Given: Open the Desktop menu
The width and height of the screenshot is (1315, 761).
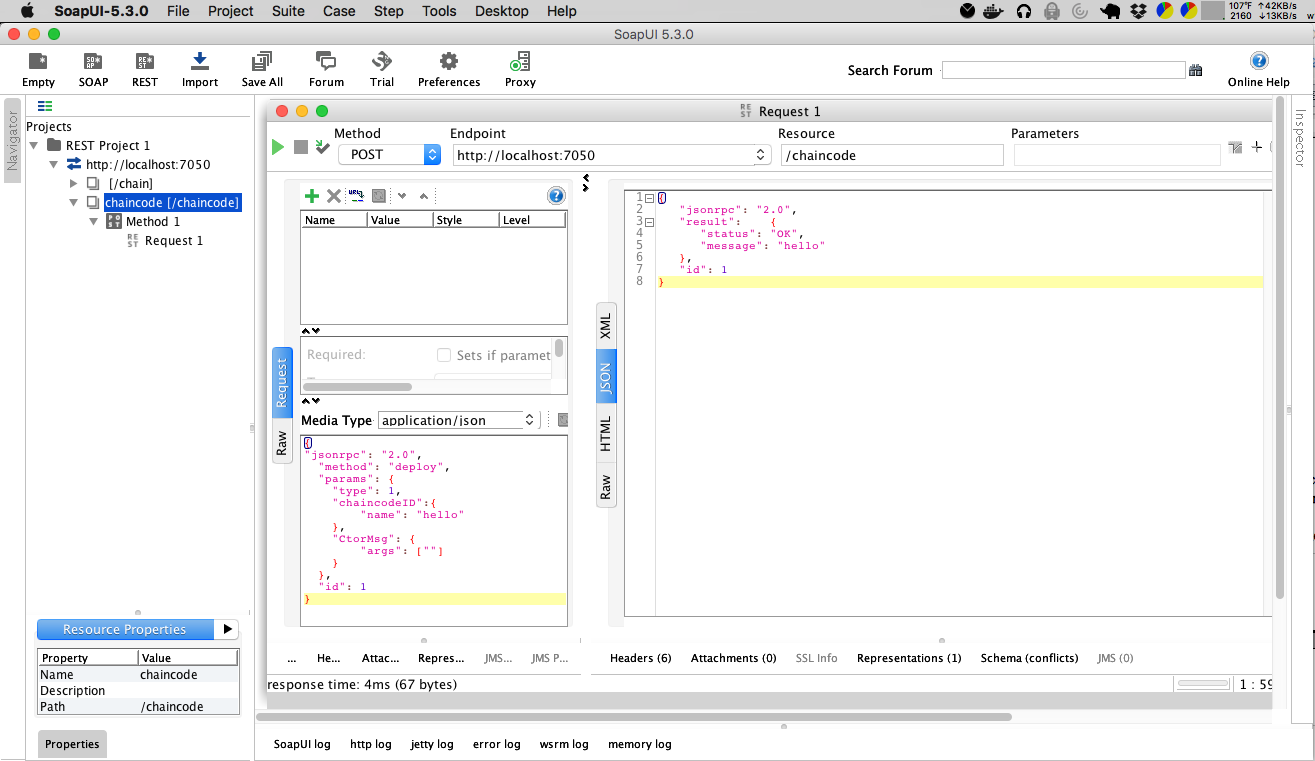Looking at the screenshot, I should 502,11.
